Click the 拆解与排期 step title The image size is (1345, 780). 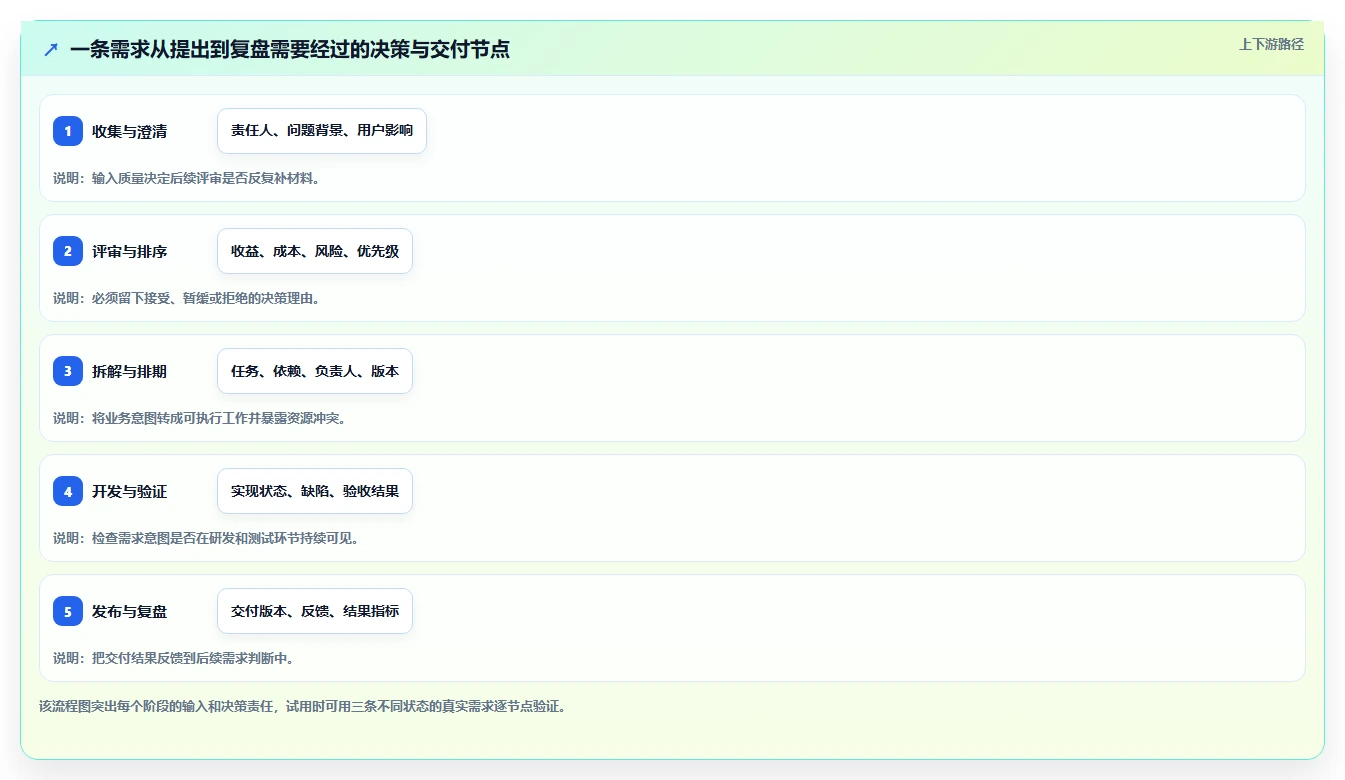coord(130,371)
